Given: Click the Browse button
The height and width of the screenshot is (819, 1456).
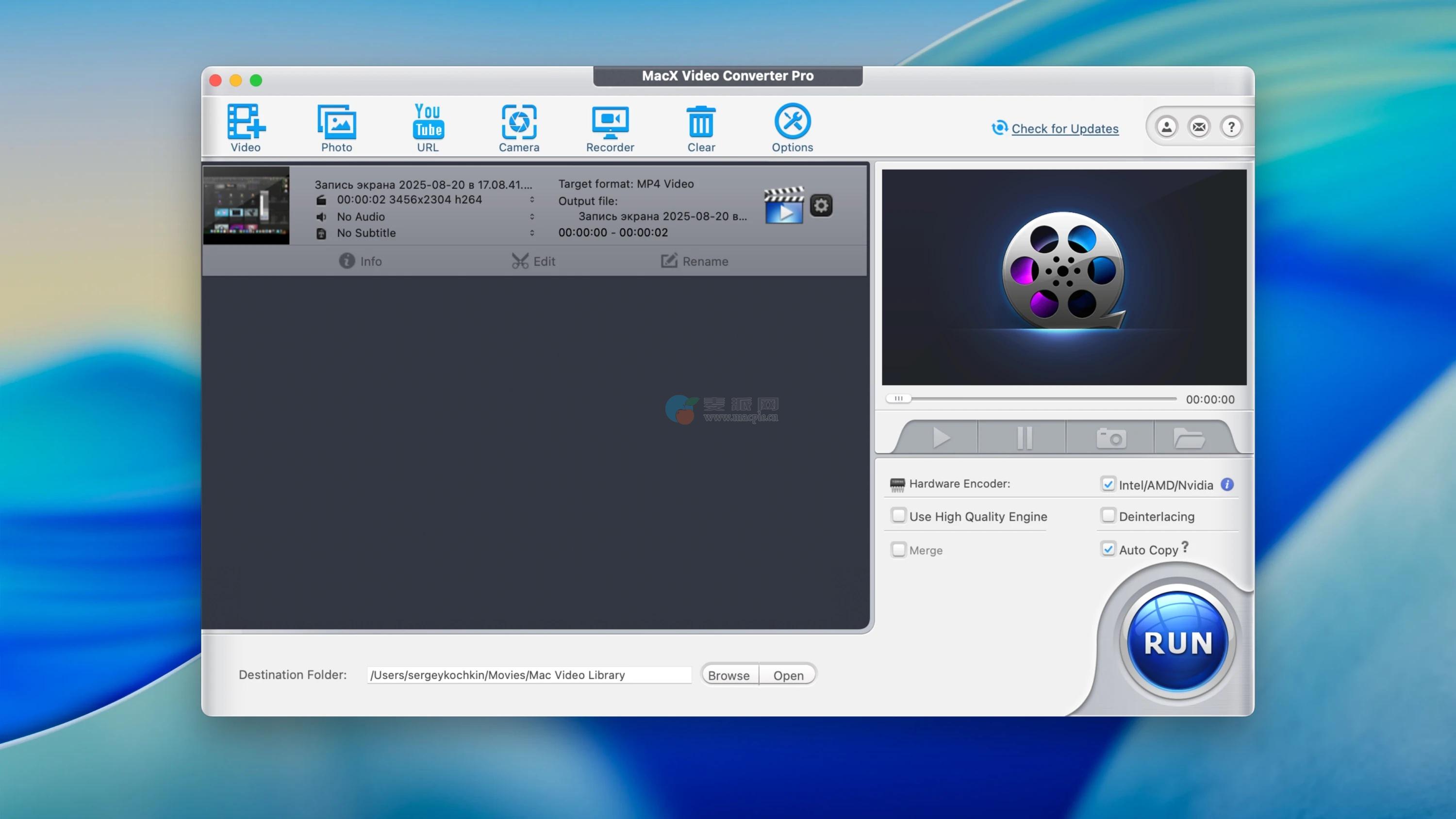Looking at the screenshot, I should [x=728, y=675].
